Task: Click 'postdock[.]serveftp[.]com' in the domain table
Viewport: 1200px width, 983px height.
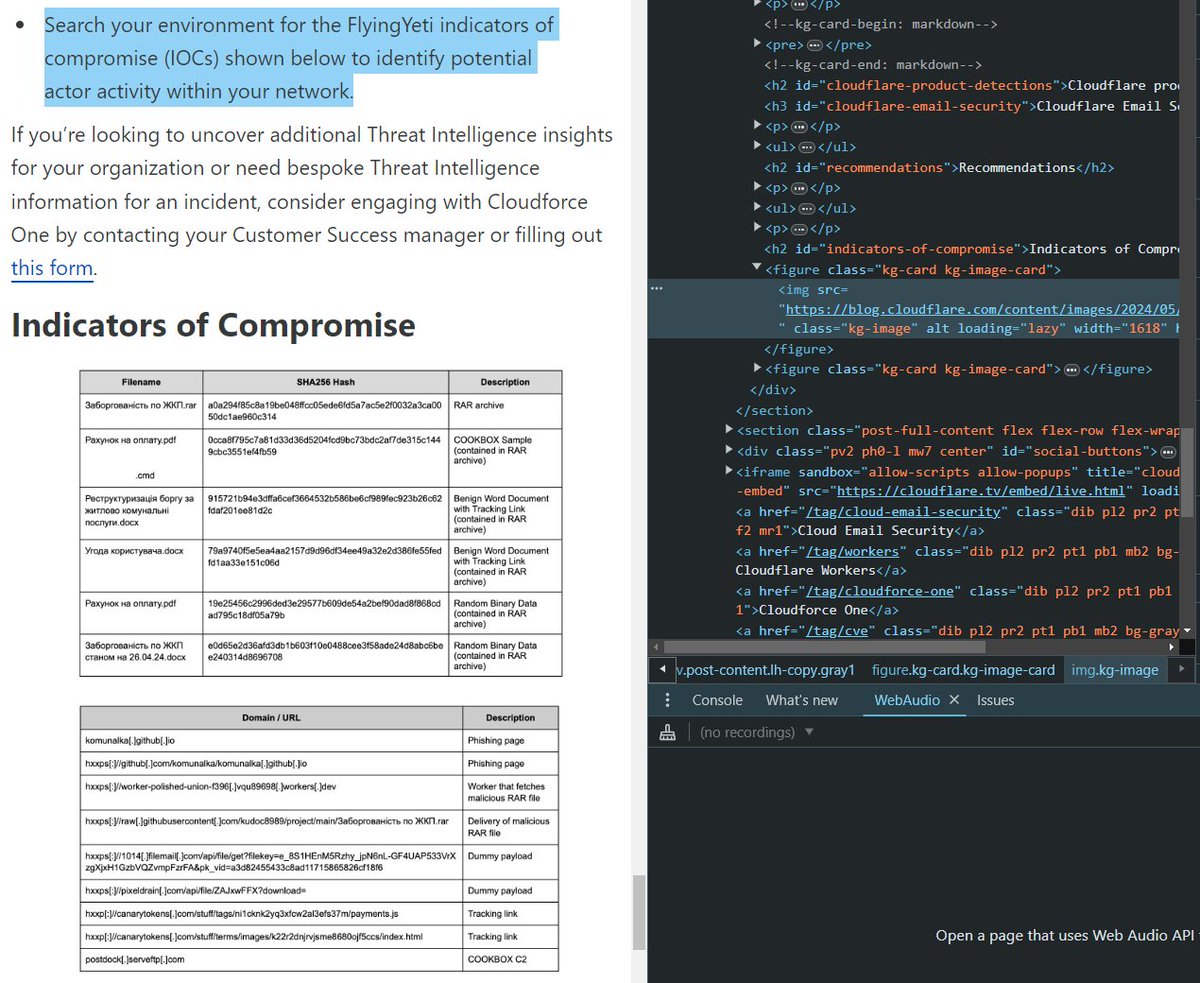Action: 135,960
